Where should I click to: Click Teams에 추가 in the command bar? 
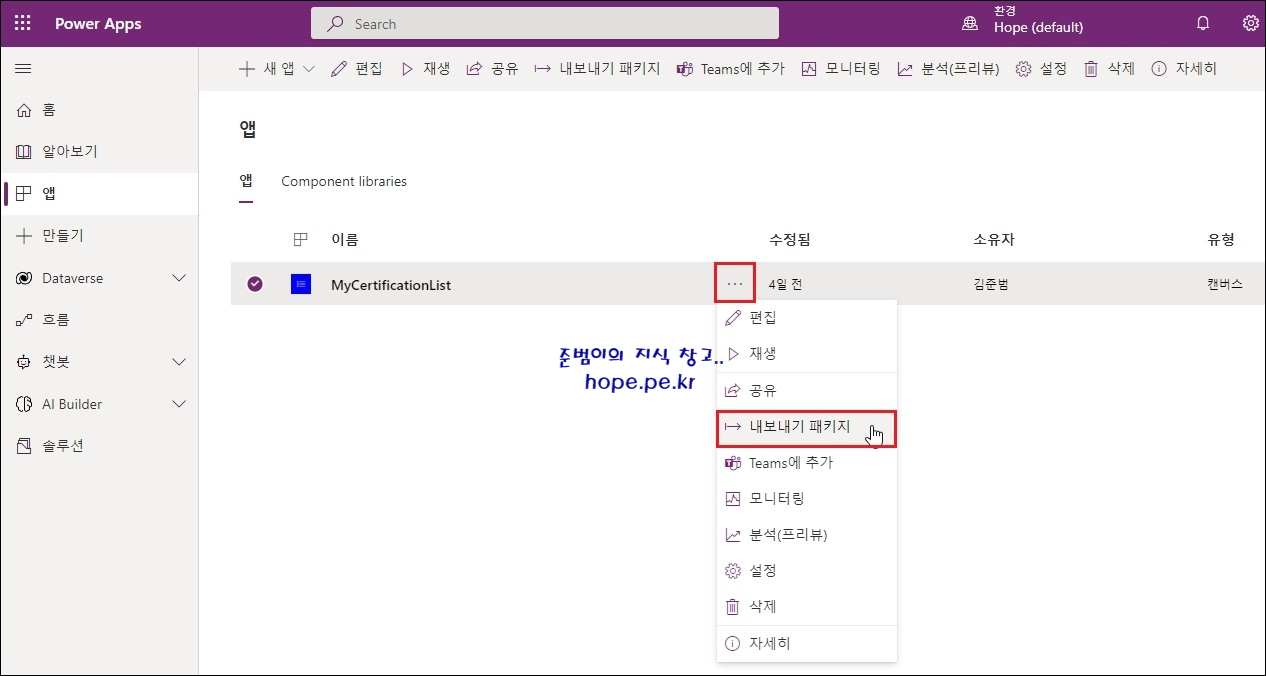731,69
